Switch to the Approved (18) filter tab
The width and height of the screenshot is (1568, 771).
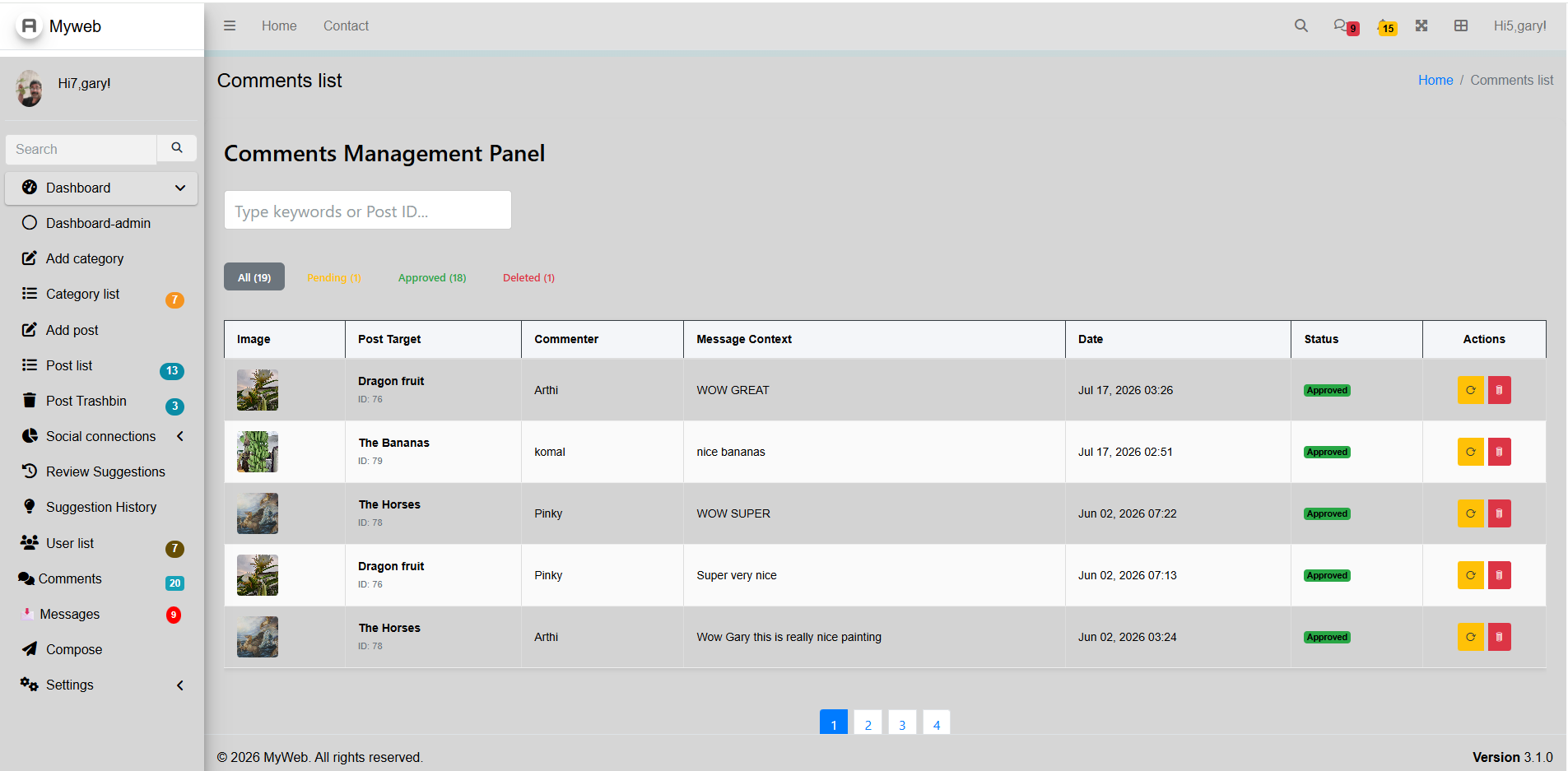pos(432,277)
